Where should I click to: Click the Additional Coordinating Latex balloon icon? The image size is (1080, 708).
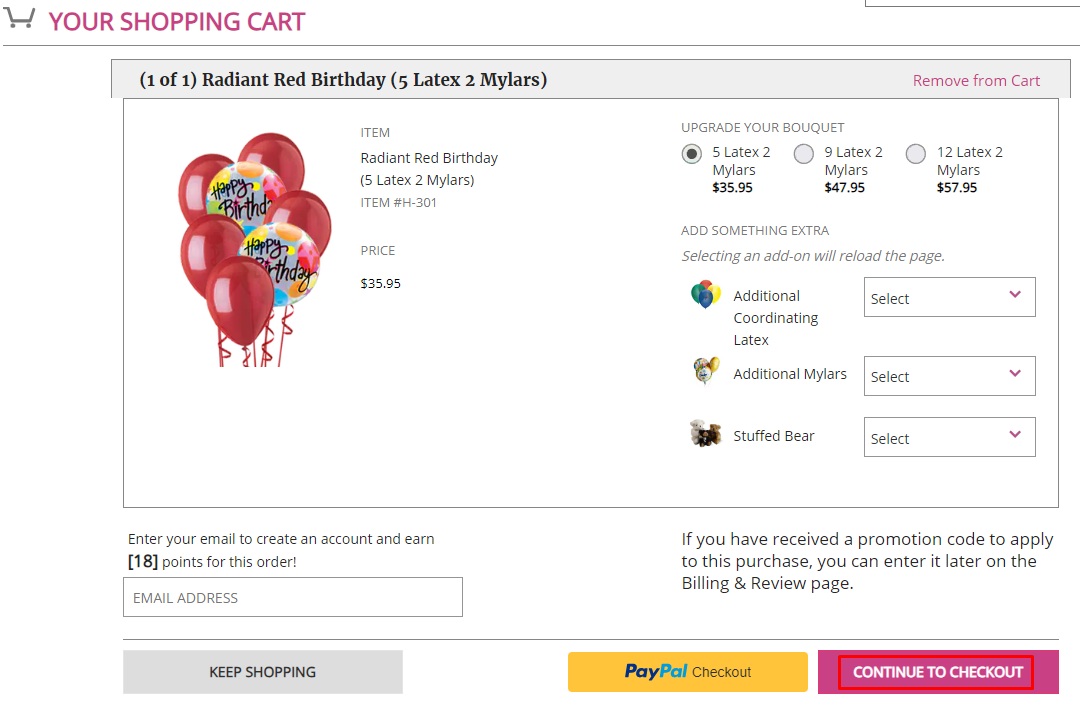point(705,294)
